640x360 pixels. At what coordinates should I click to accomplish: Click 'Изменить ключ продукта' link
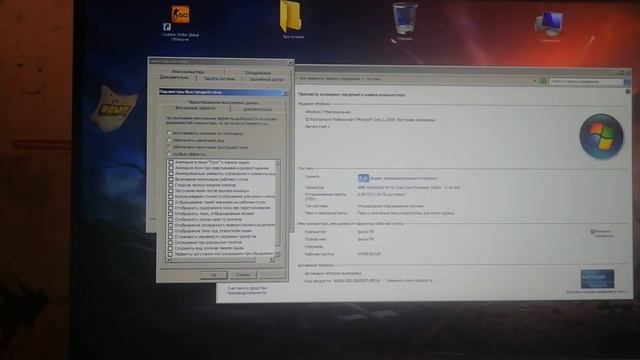(409, 280)
